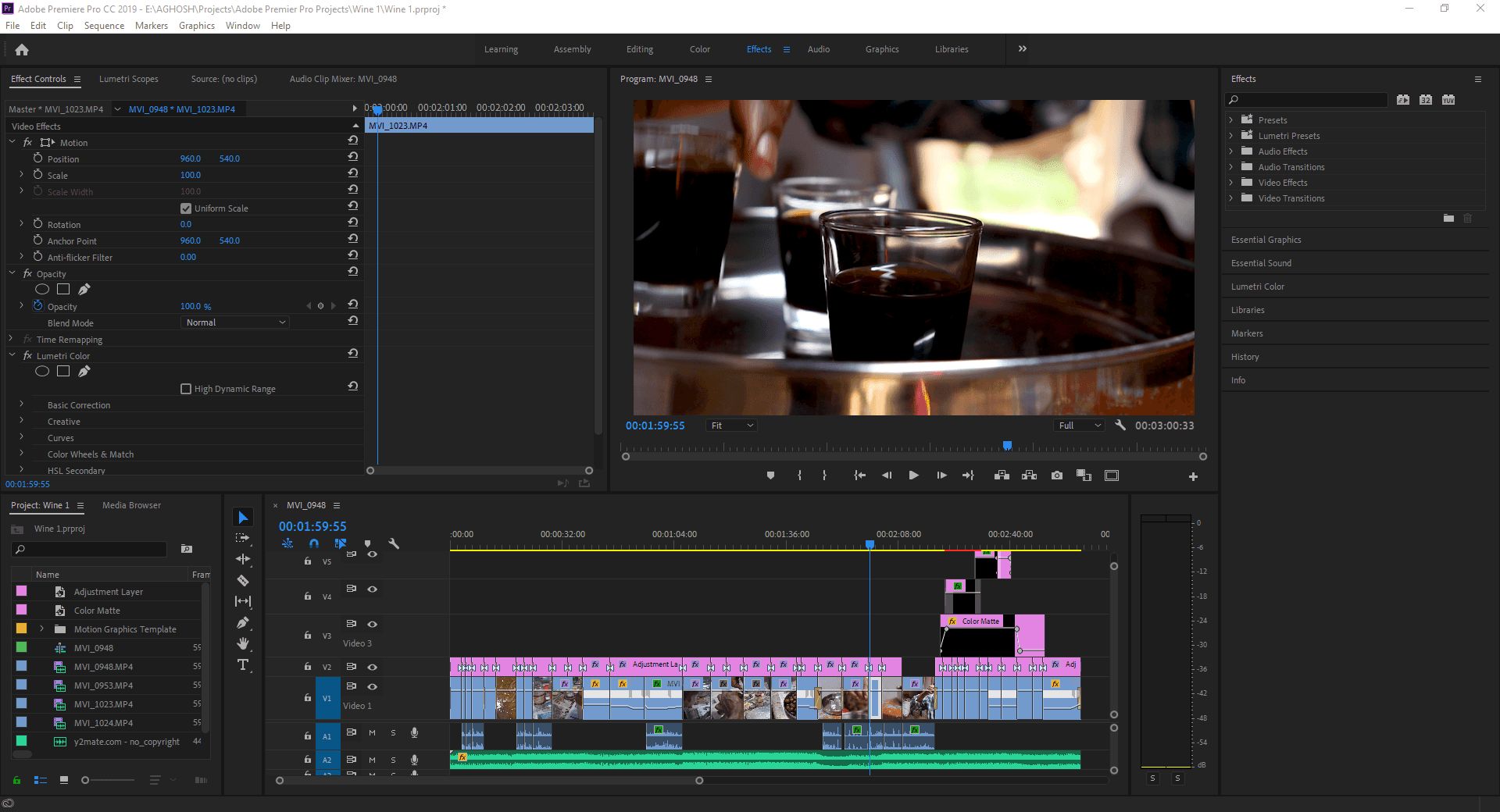
Task: Expand the Video Effects folder
Action: coord(1231,183)
